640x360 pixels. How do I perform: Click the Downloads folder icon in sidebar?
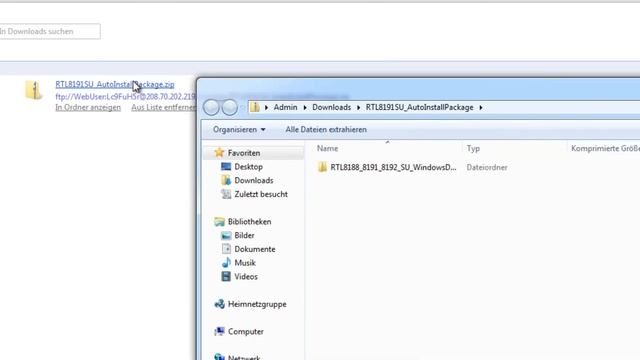226,180
